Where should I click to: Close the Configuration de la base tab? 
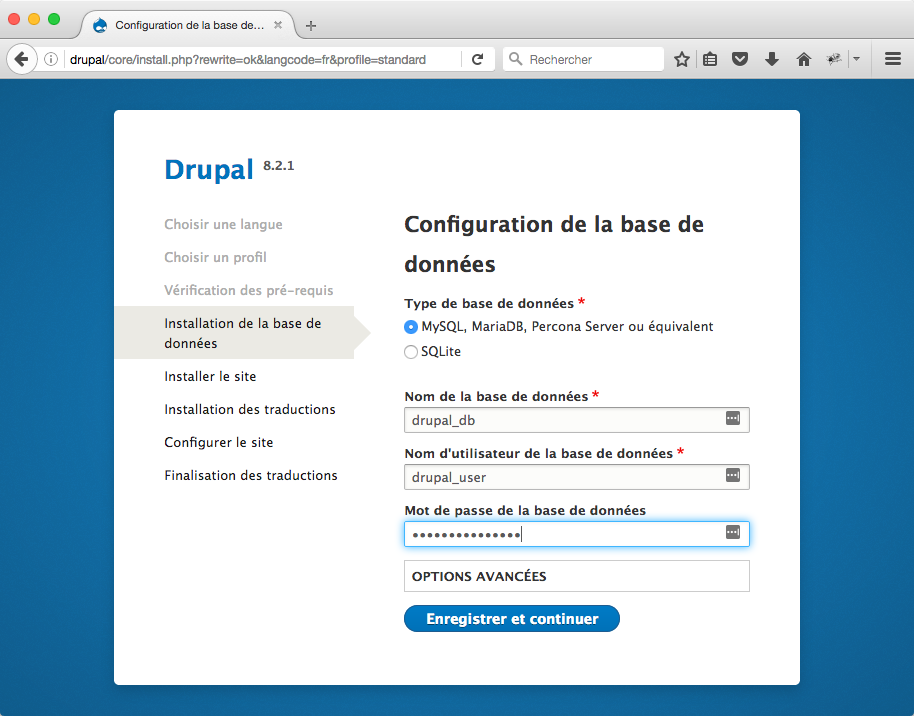pos(278,25)
